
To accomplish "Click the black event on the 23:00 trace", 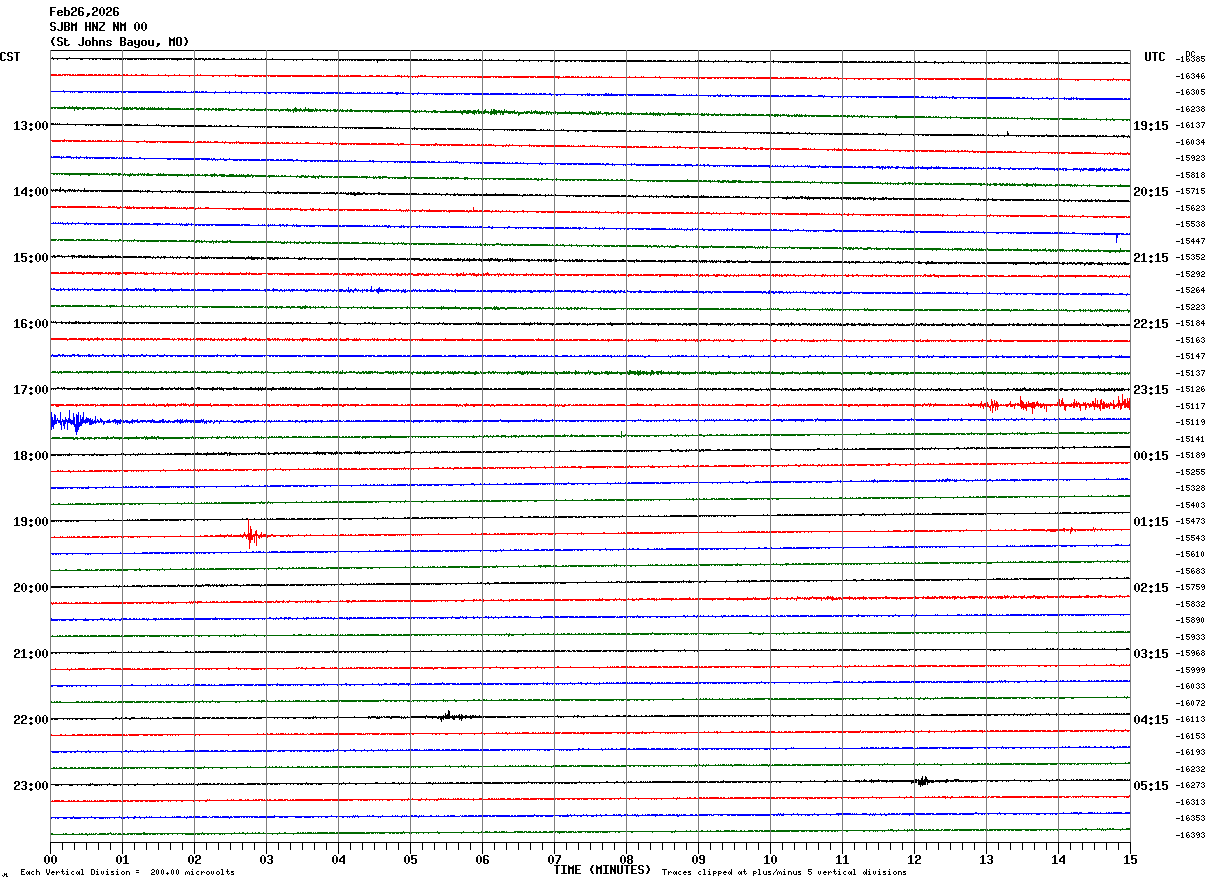I will point(923,781).
